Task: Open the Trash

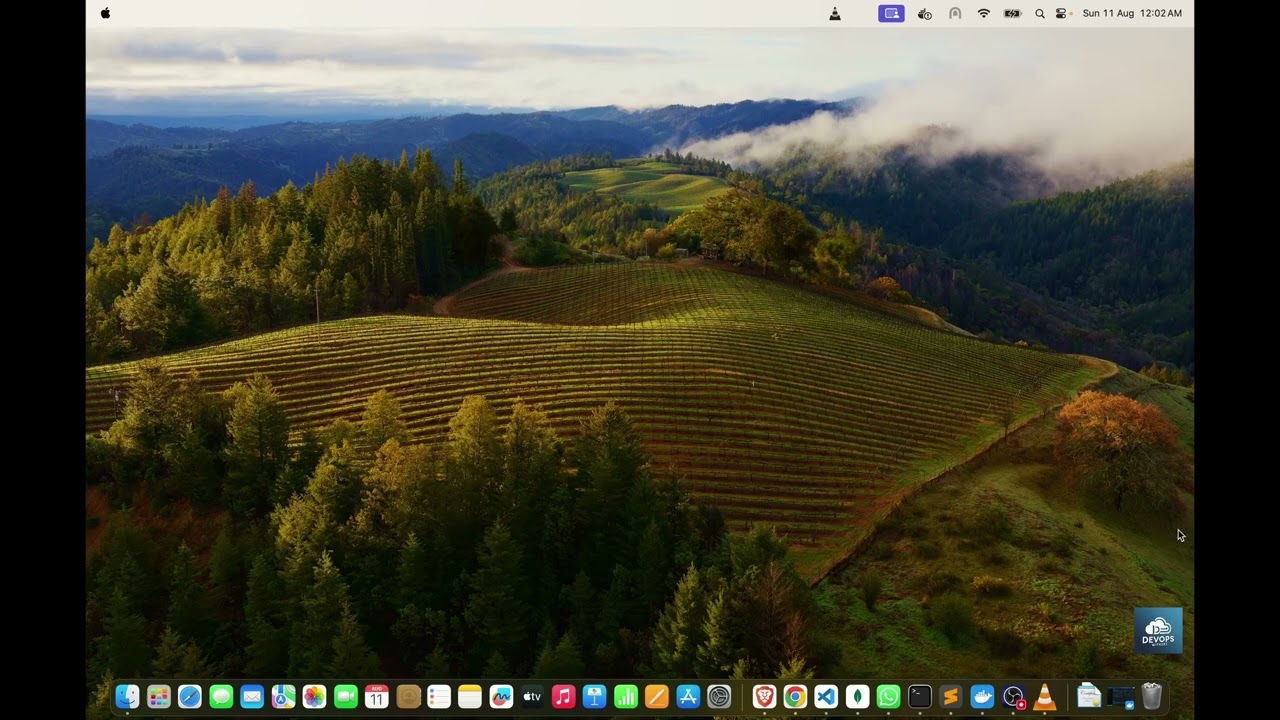Action: click(1152, 696)
